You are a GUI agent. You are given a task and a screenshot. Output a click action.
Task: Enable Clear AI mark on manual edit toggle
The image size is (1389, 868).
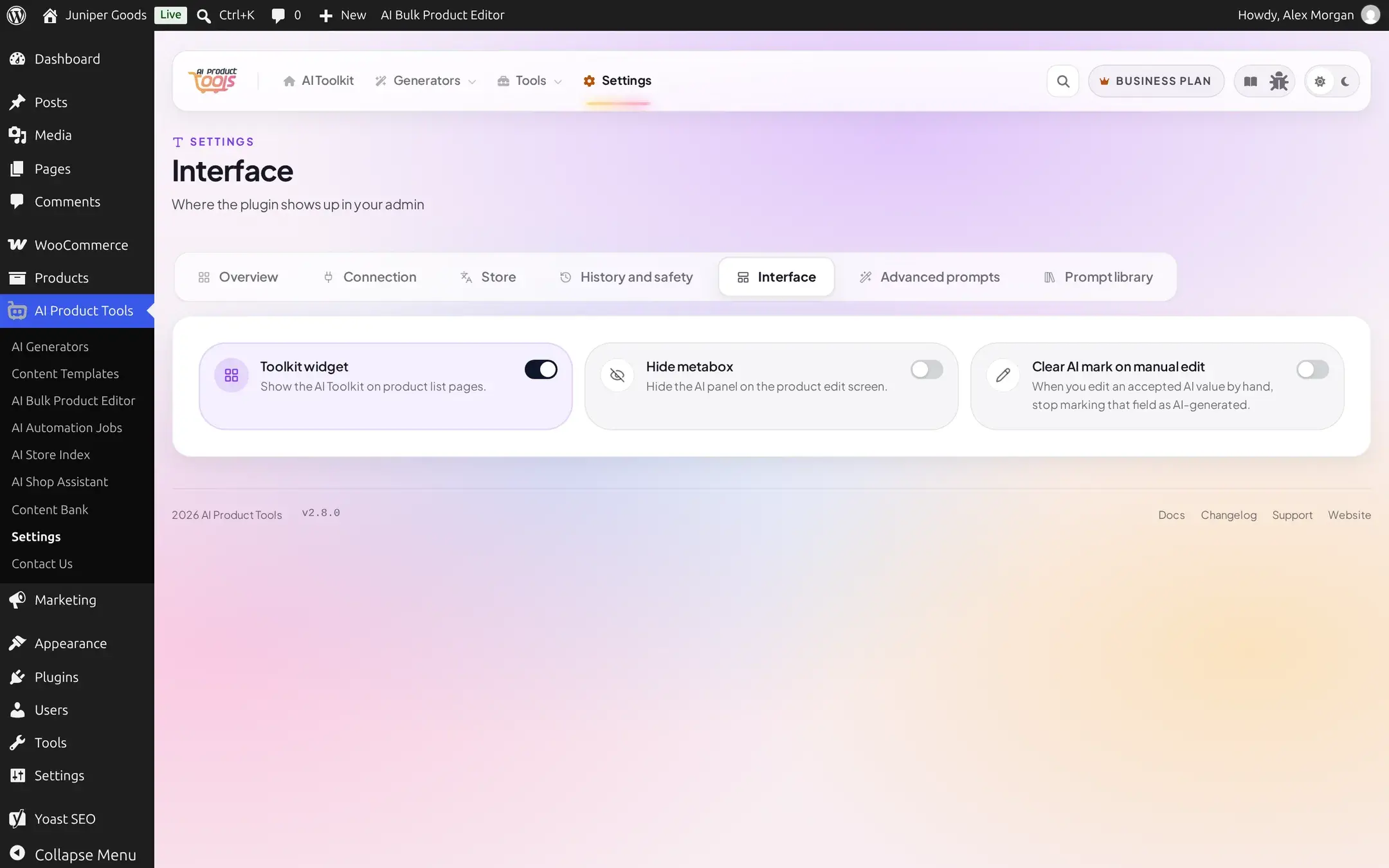tap(1312, 369)
